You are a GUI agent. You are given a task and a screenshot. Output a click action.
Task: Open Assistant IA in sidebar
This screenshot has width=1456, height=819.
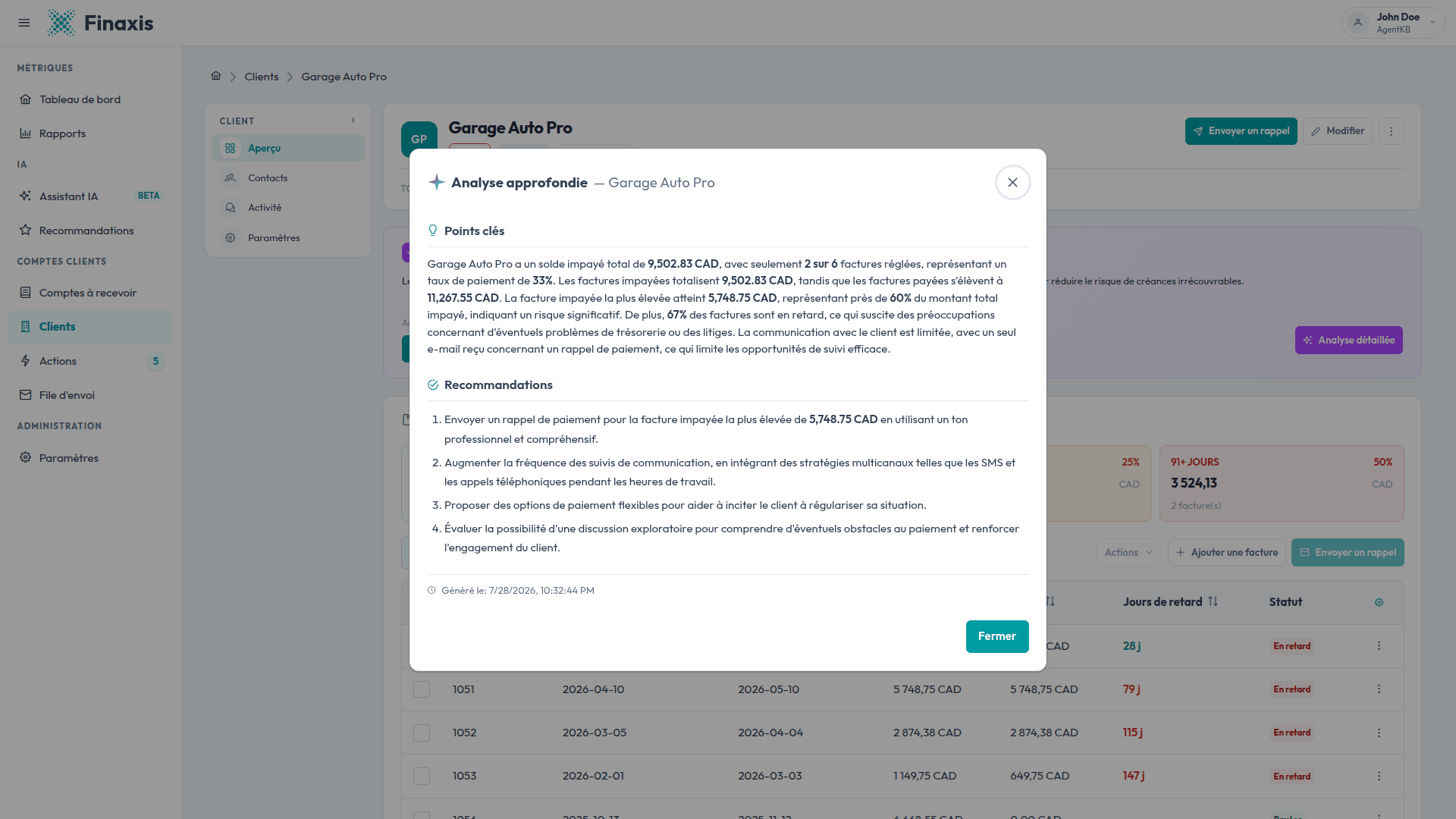point(90,196)
